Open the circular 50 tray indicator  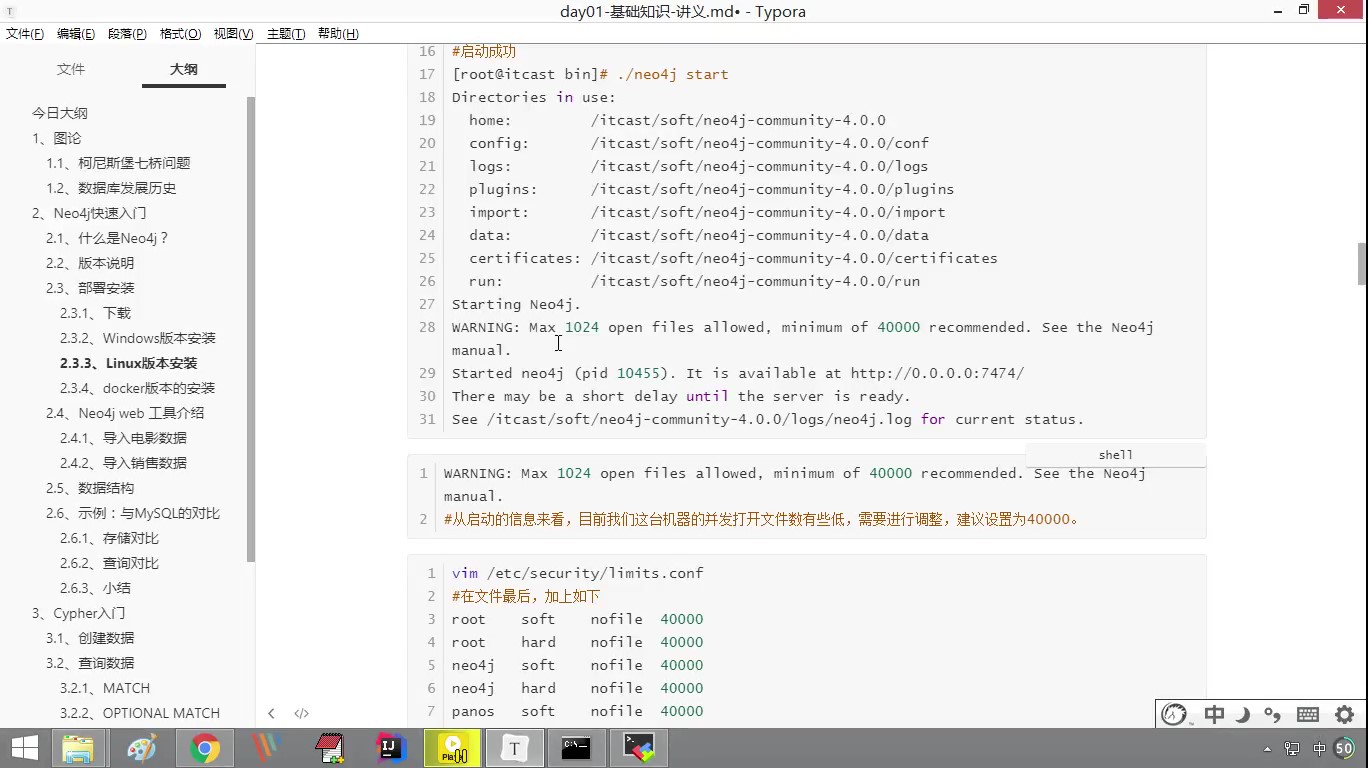1344,748
